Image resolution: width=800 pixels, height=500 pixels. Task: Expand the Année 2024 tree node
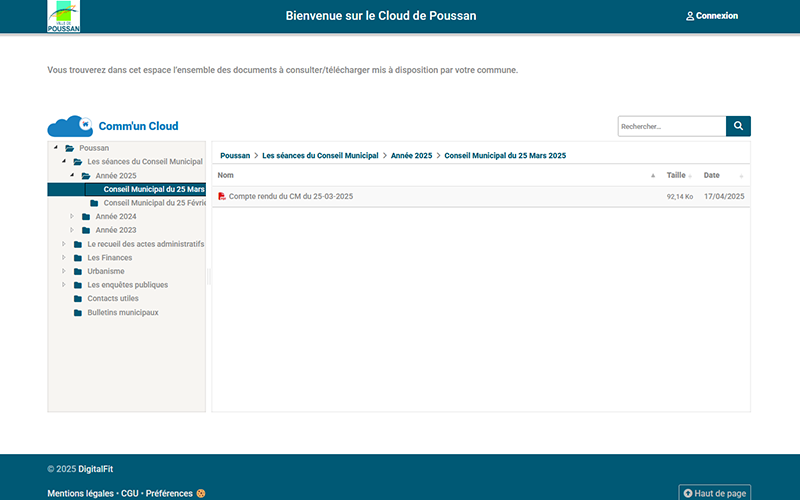coord(72,216)
